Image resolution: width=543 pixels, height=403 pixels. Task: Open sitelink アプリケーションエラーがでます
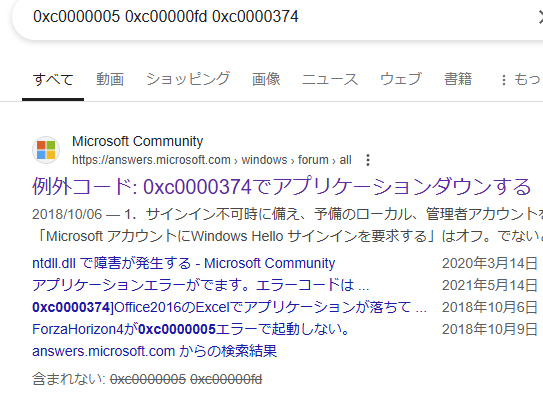[x=201, y=285]
